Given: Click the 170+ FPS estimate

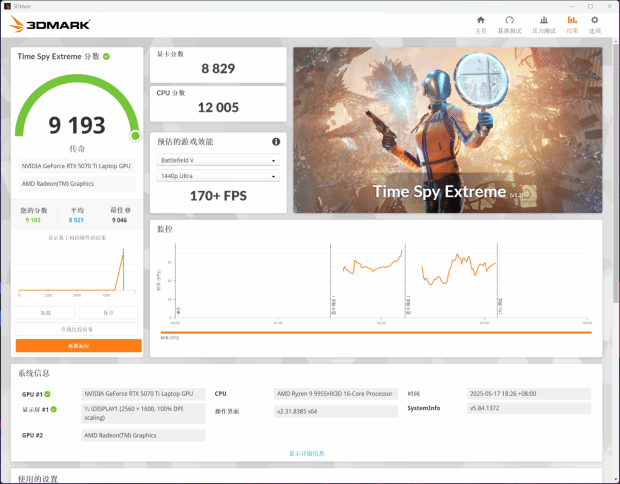Looking at the screenshot, I should point(218,196).
